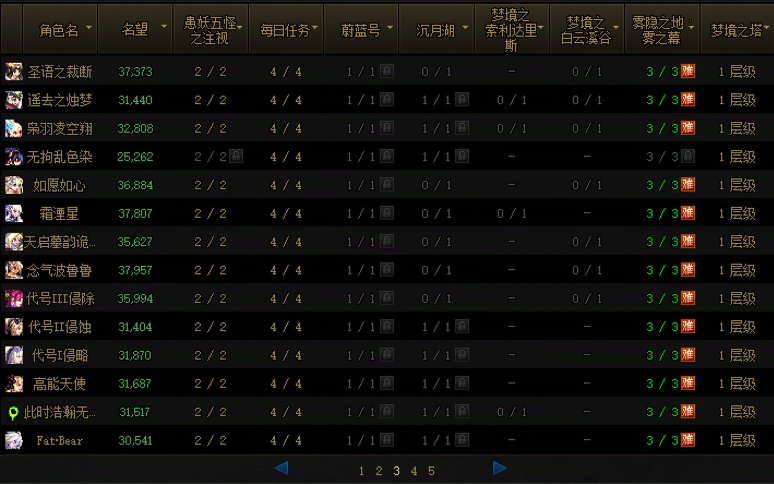Open the 名望 column sort dropdown

pyautogui.click(x=164, y=27)
